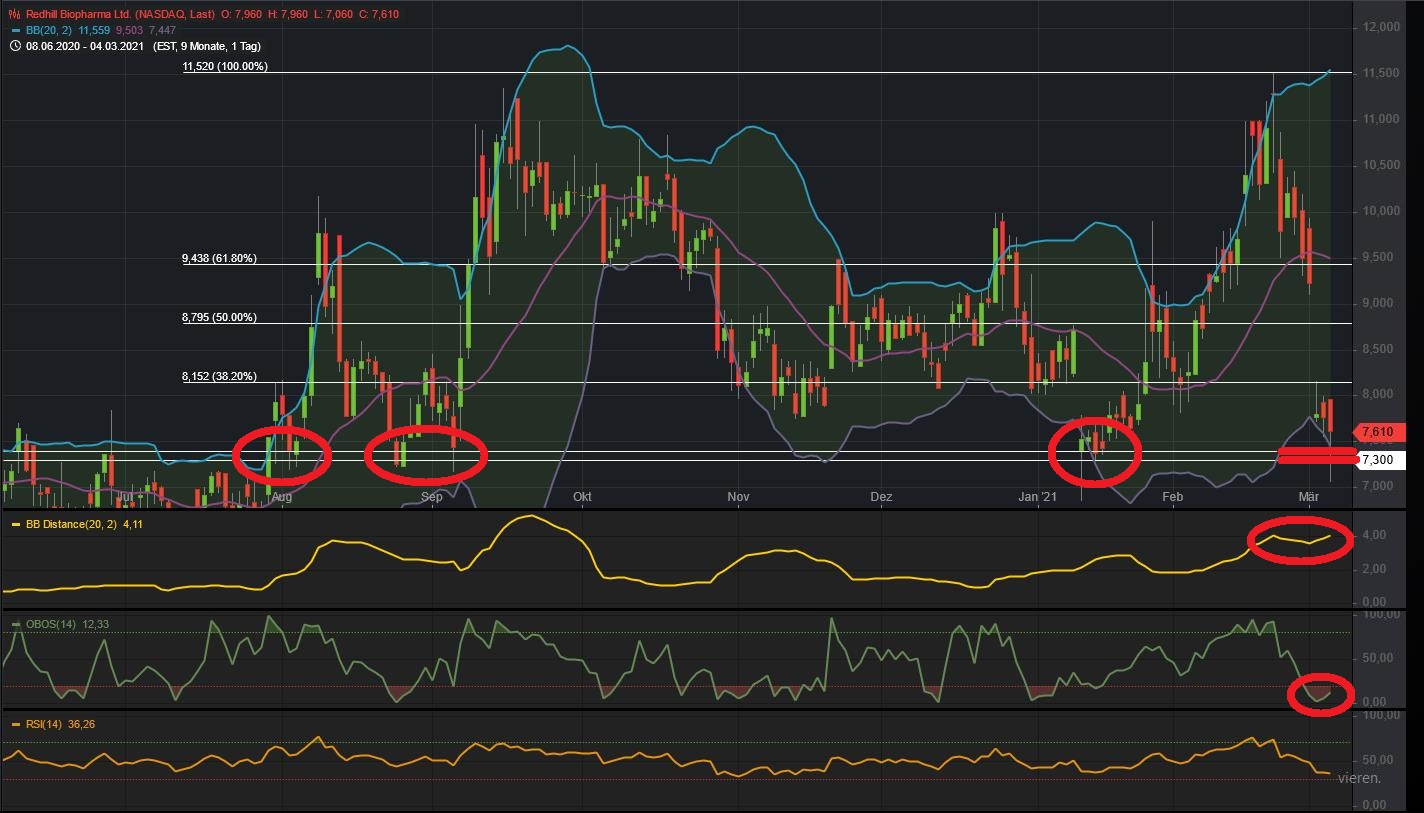Screen dimensions: 1424x813
Task: Click the orange RSI(14) indicator marker
Action: (14, 724)
